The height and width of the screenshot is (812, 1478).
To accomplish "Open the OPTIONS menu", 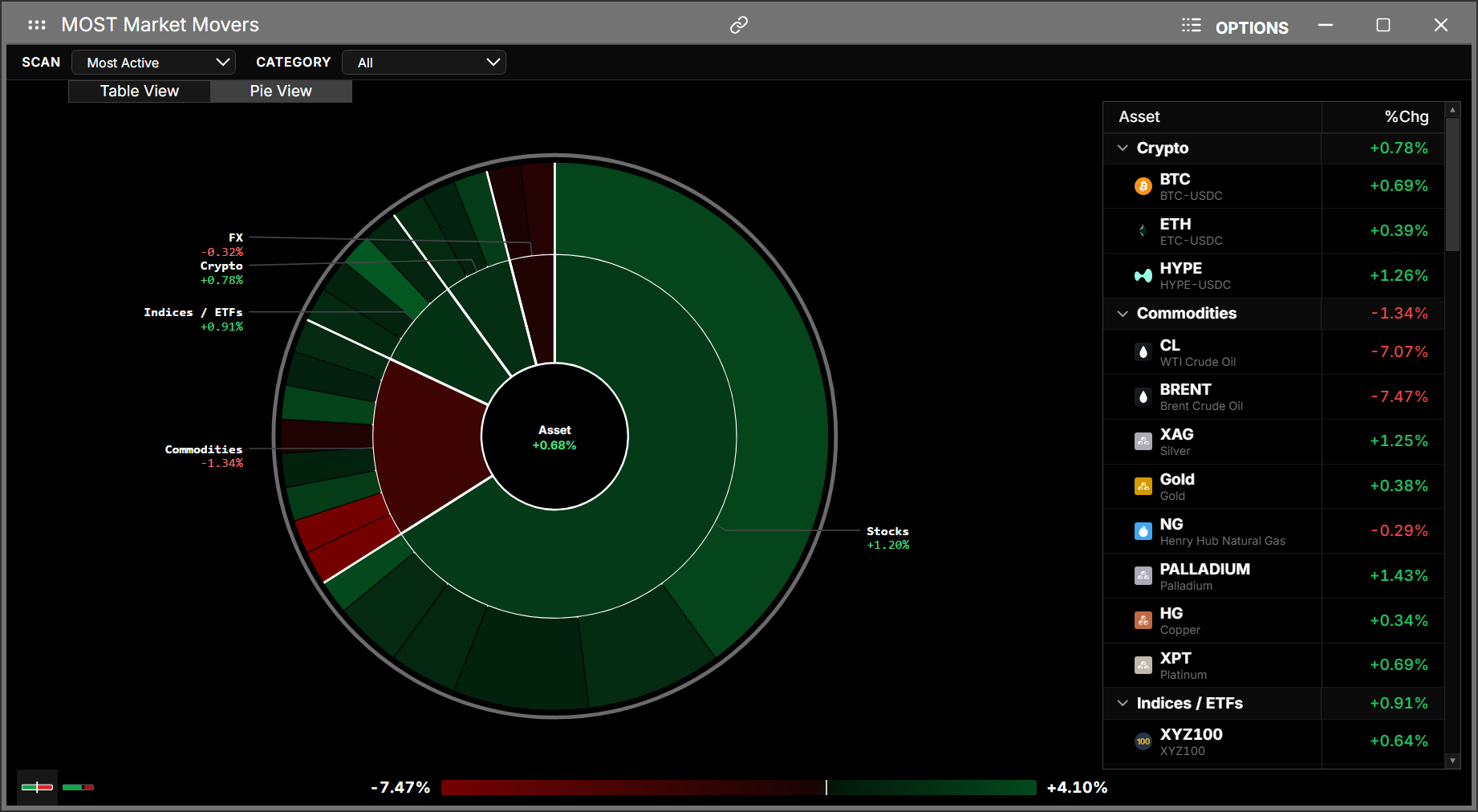I will click(1252, 27).
